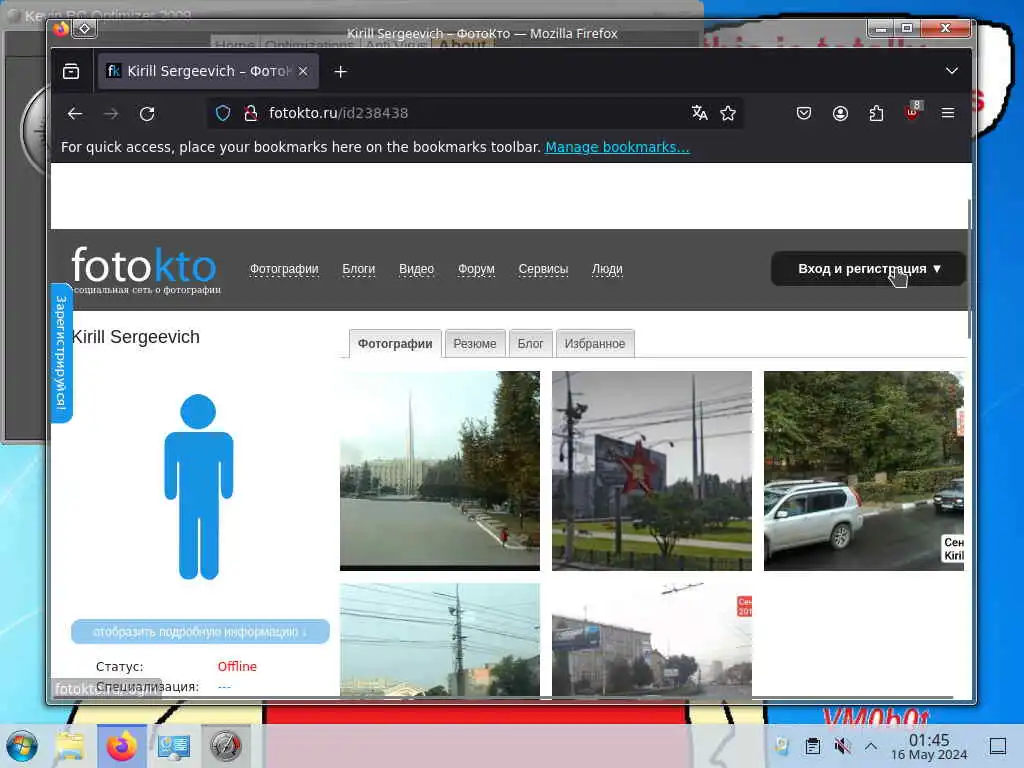Viewport: 1024px width, 768px height.
Task: Click the taskbar clock showing 01:45
Action: pyautogui.click(x=929, y=746)
